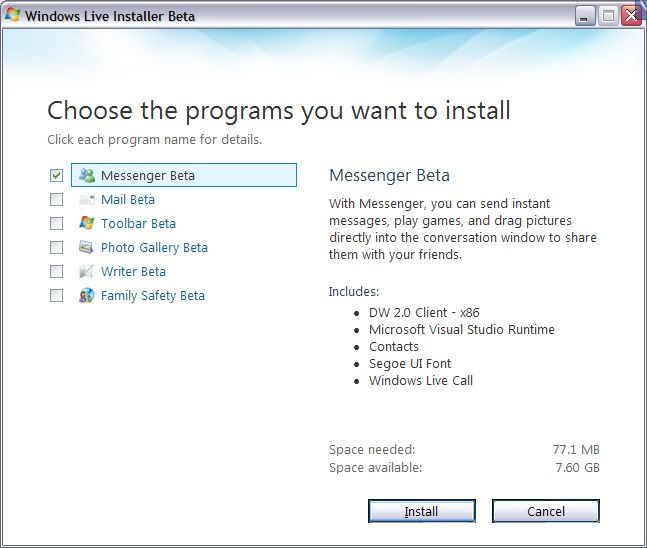Click 'Microsoft Visual Studio Runtime' list entry
This screenshot has width=647, height=548.
tap(462, 329)
